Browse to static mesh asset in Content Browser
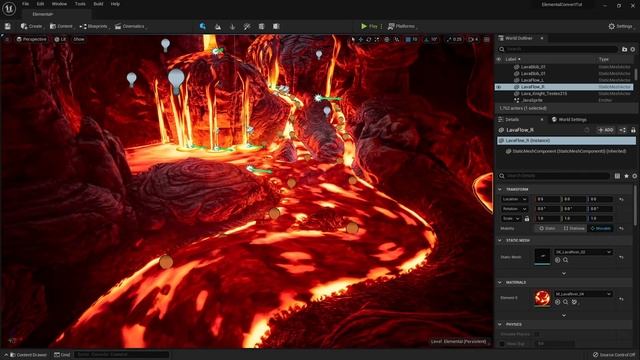640x360 pixels. click(566, 260)
